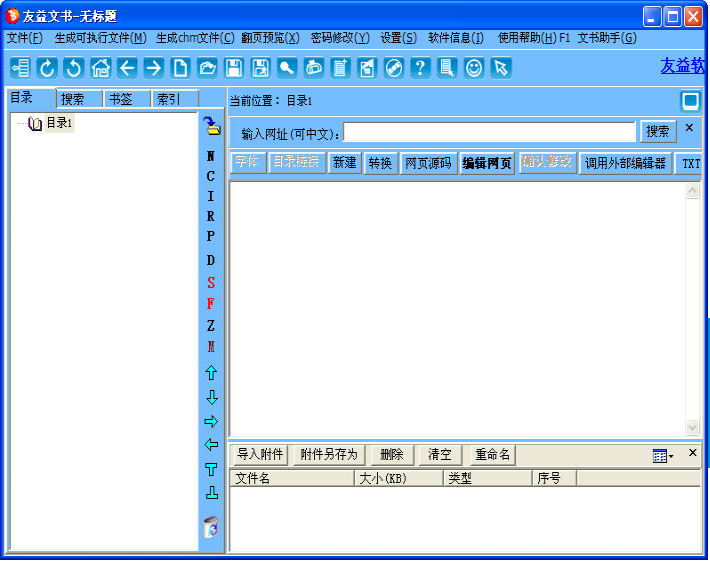Click the Home icon in the toolbar

pos(100,68)
